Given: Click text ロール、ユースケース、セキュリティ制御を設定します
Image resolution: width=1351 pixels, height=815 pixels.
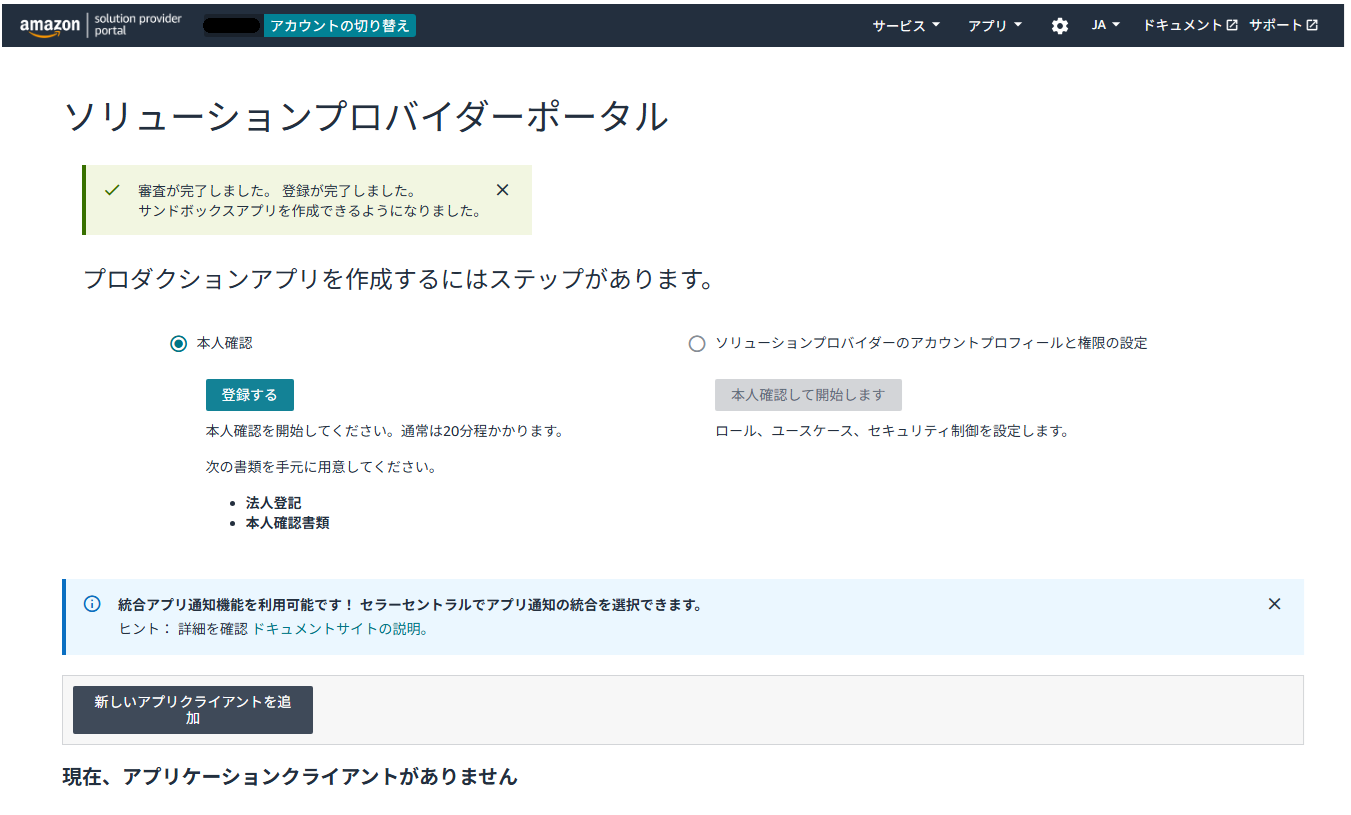Looking at the screenshot, I should [892, 432].
